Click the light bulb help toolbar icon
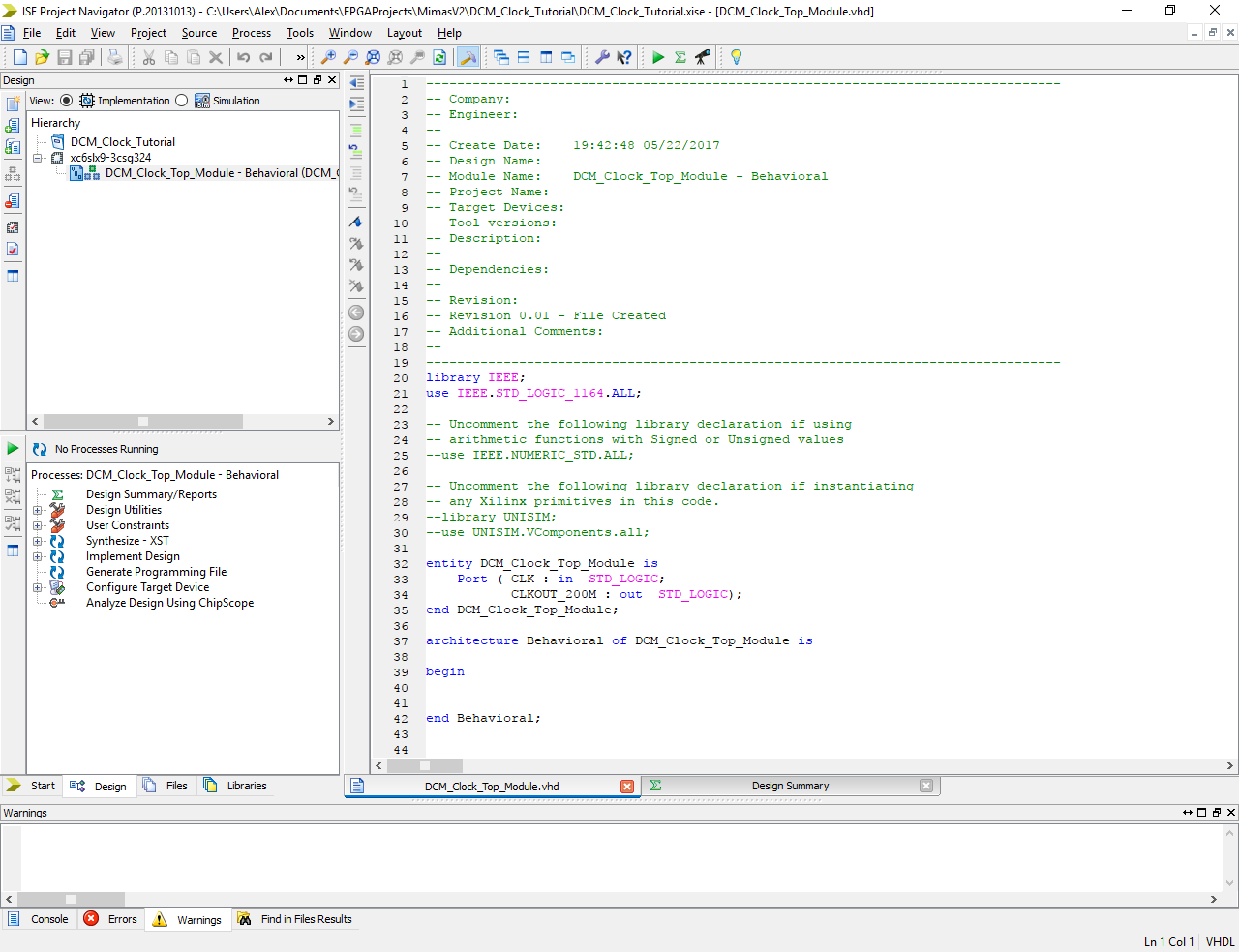Viewport: 1239px width, 952px height. coord(736,57)
